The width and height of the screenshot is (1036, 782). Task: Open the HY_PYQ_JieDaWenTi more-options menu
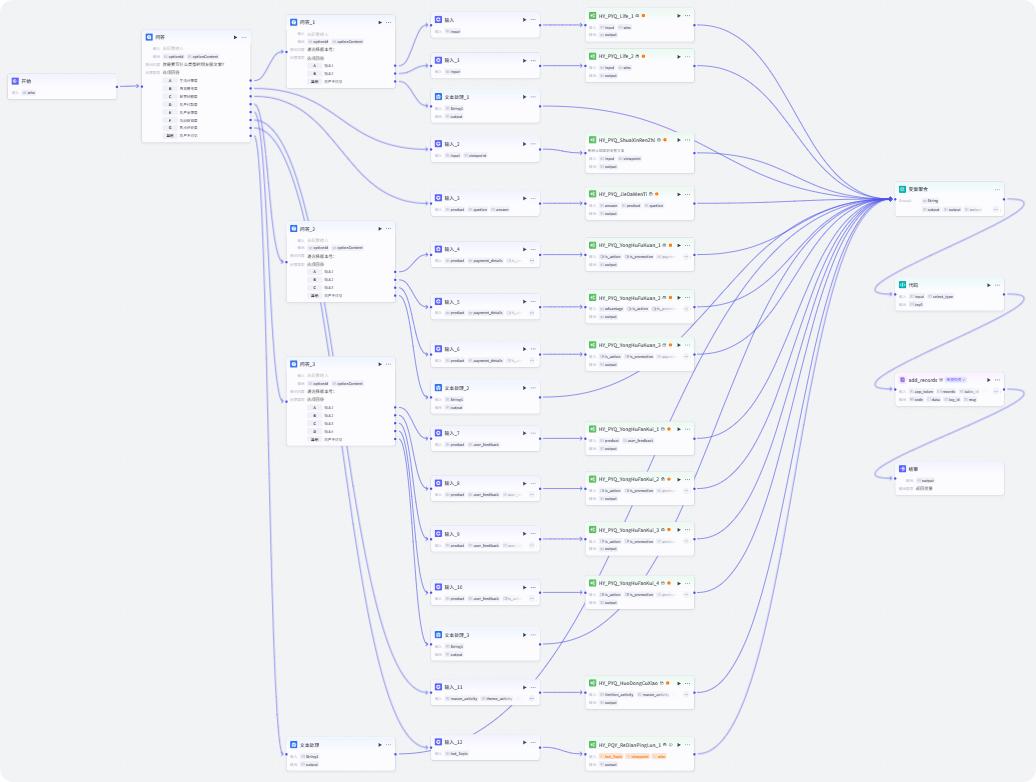[x=687, y=194]
